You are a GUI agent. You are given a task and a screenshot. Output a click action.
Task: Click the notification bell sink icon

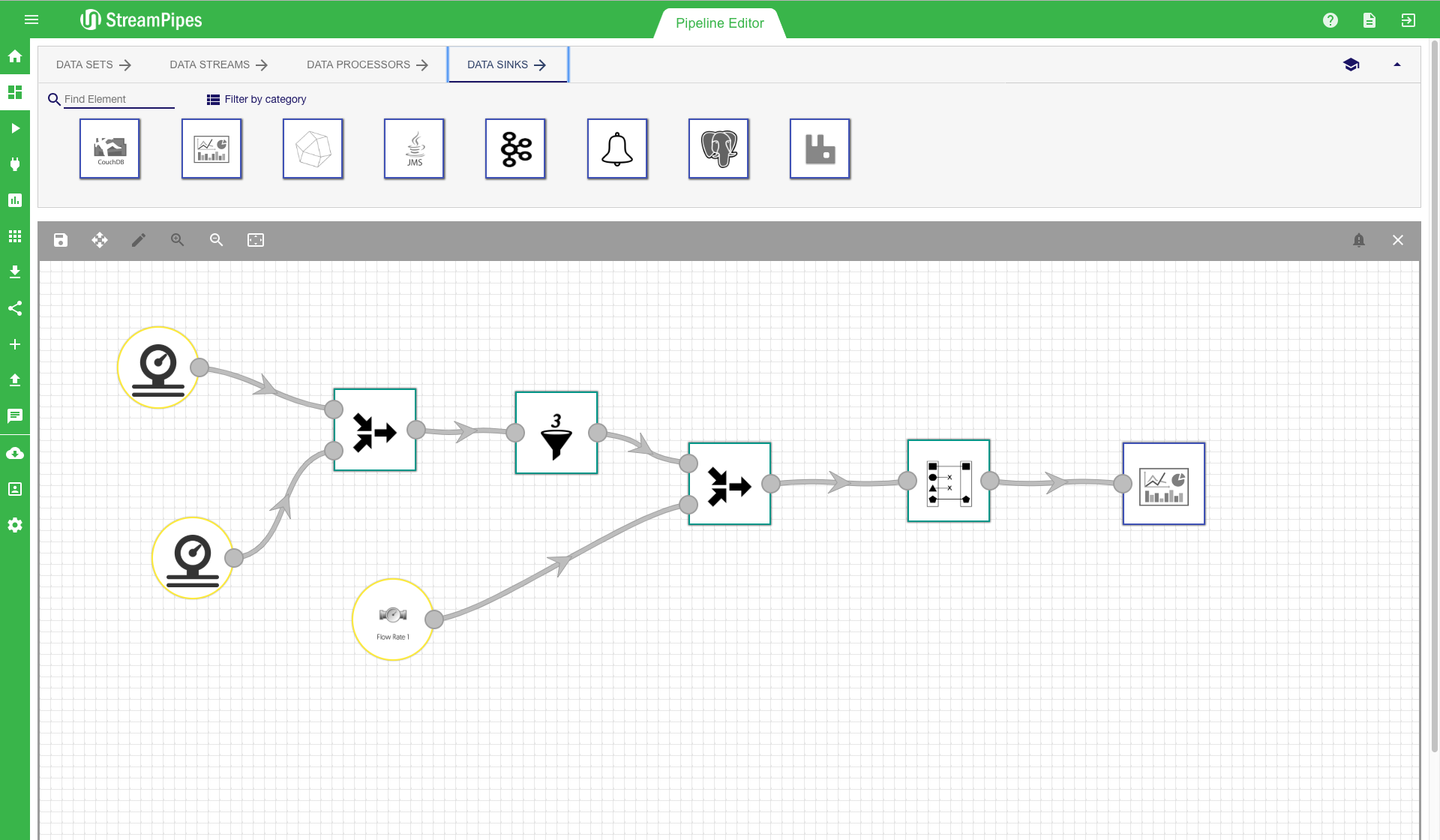click(x=617, y=148)
